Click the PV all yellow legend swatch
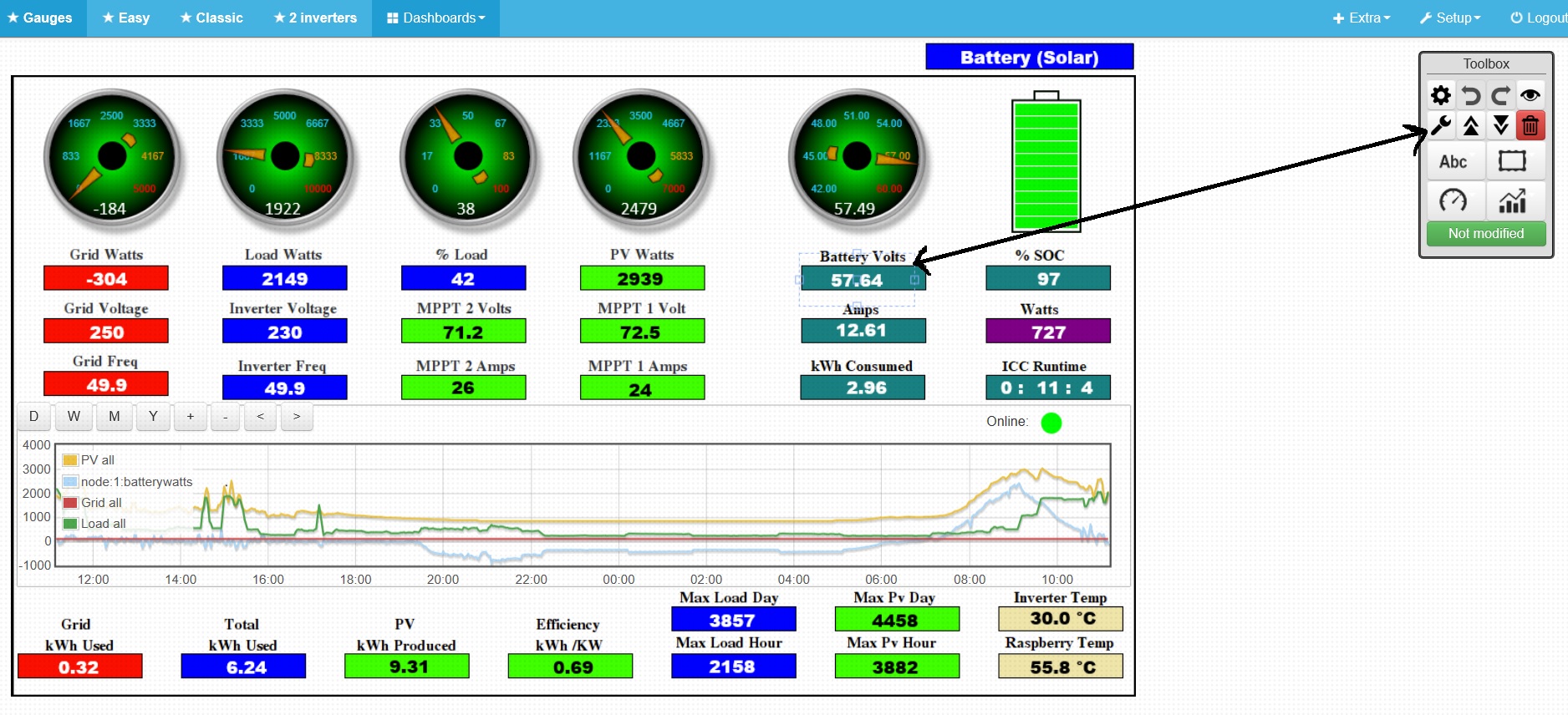Viewport: 1568px width, 715px height. [70, 460]
